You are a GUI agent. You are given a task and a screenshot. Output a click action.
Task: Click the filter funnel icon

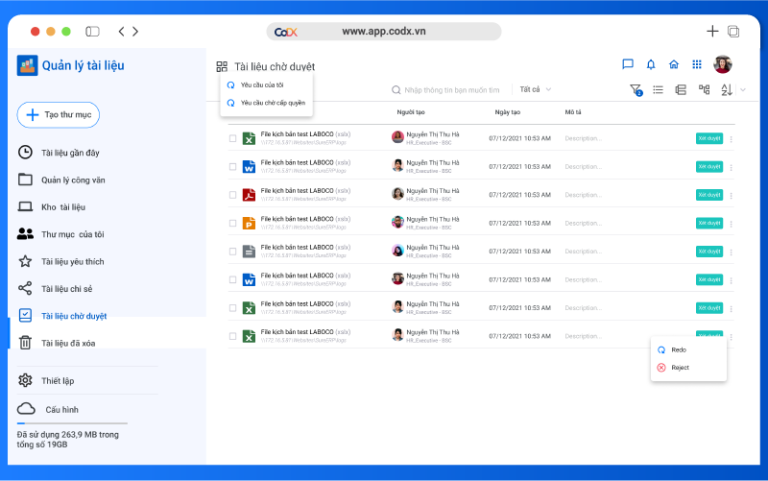(x=636, y=90)
